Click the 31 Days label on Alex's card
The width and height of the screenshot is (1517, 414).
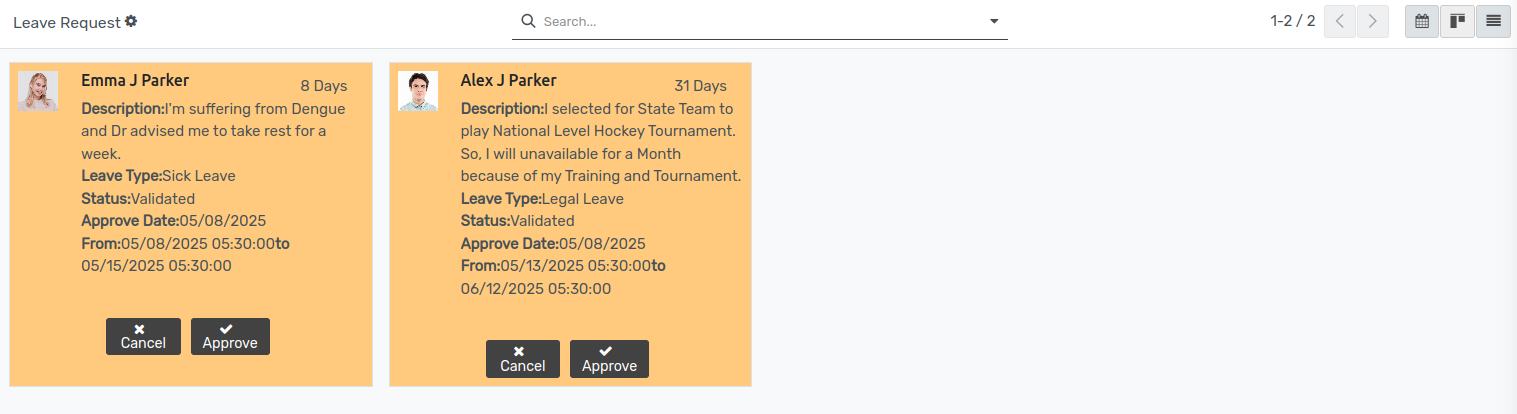click(x=700, y=86)
